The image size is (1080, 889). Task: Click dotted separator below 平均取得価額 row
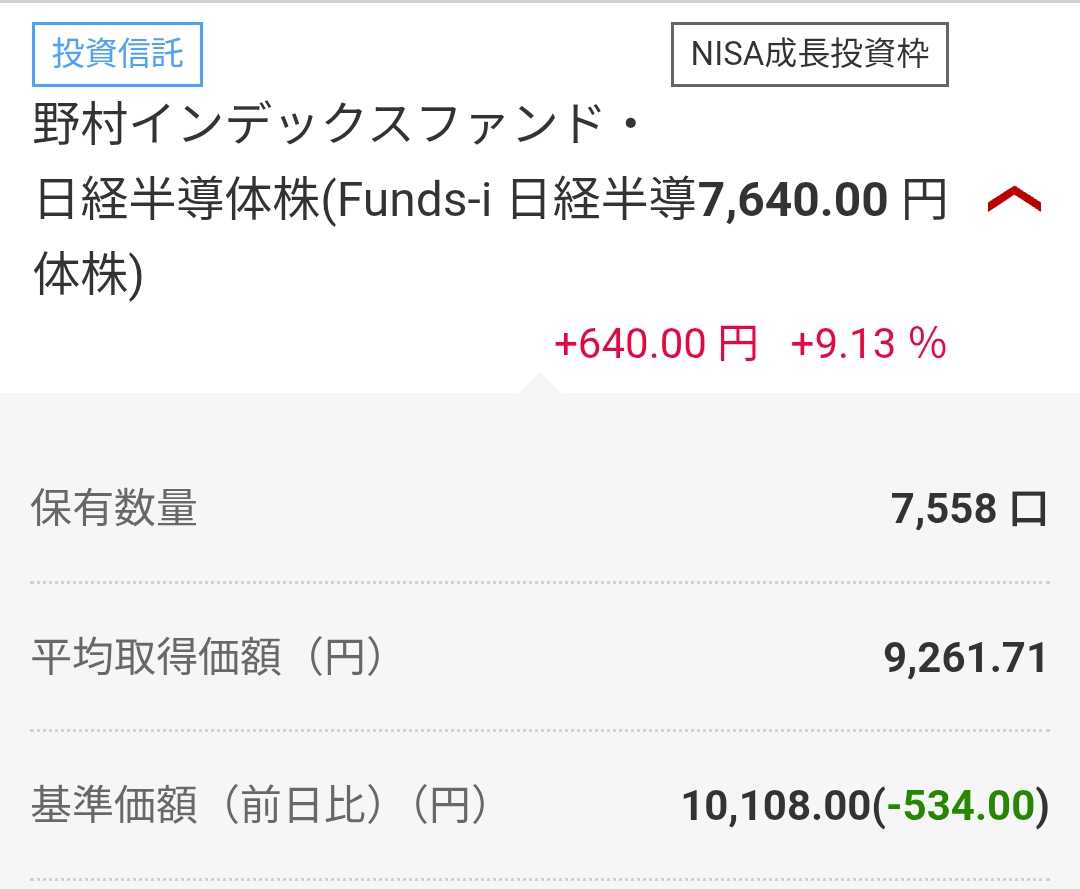540,731
